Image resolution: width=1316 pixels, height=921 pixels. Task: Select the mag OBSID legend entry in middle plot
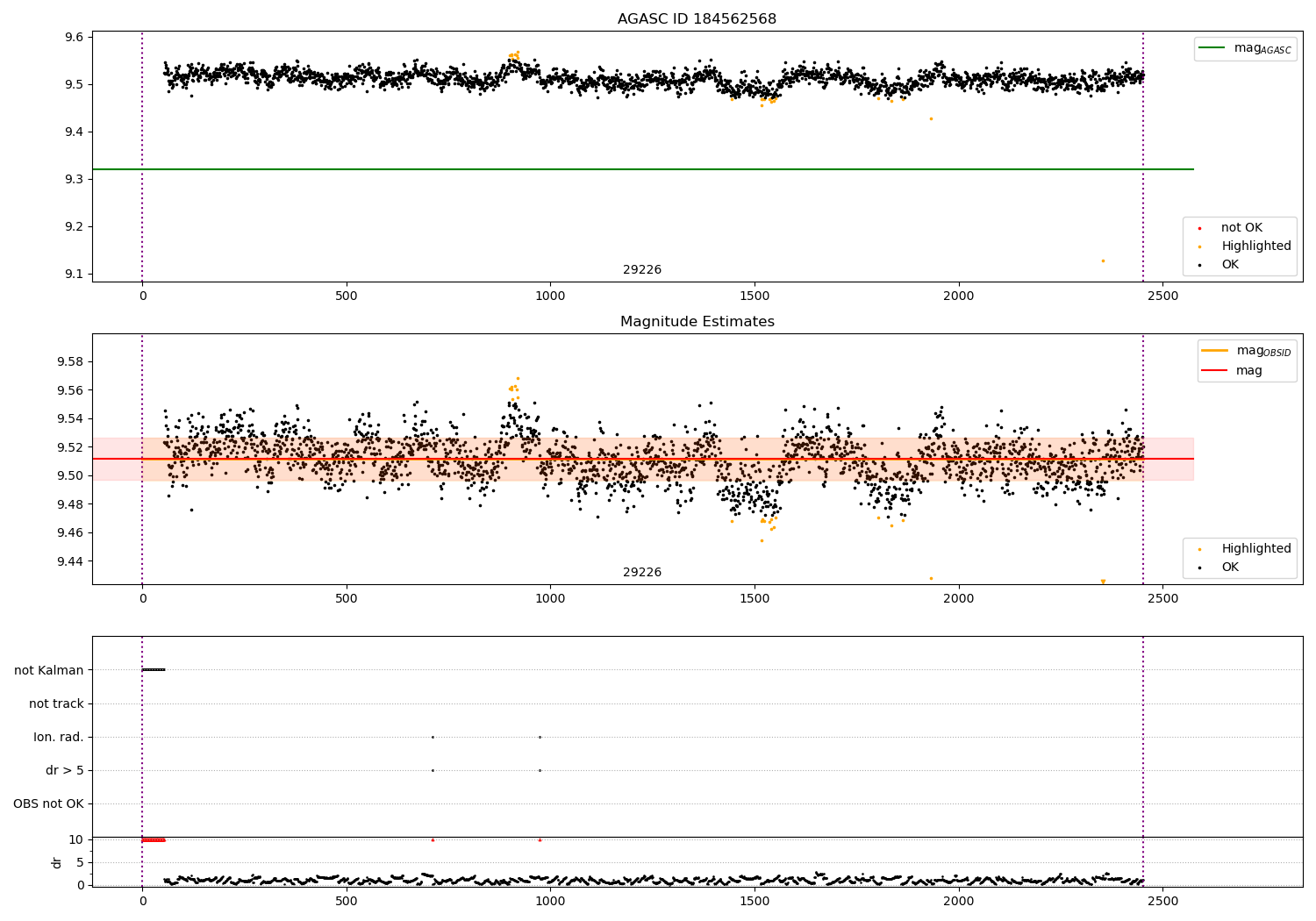(x=1247, y=351)
